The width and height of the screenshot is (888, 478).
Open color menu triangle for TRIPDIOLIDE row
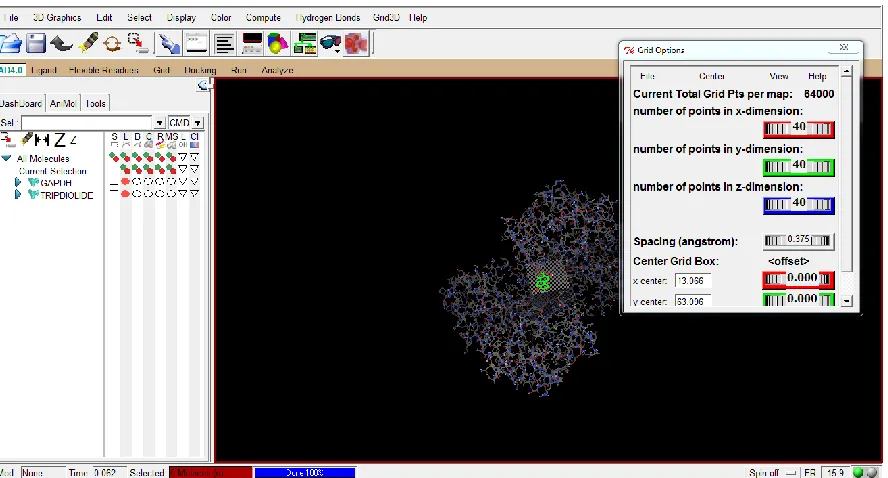tap(194, 194)
